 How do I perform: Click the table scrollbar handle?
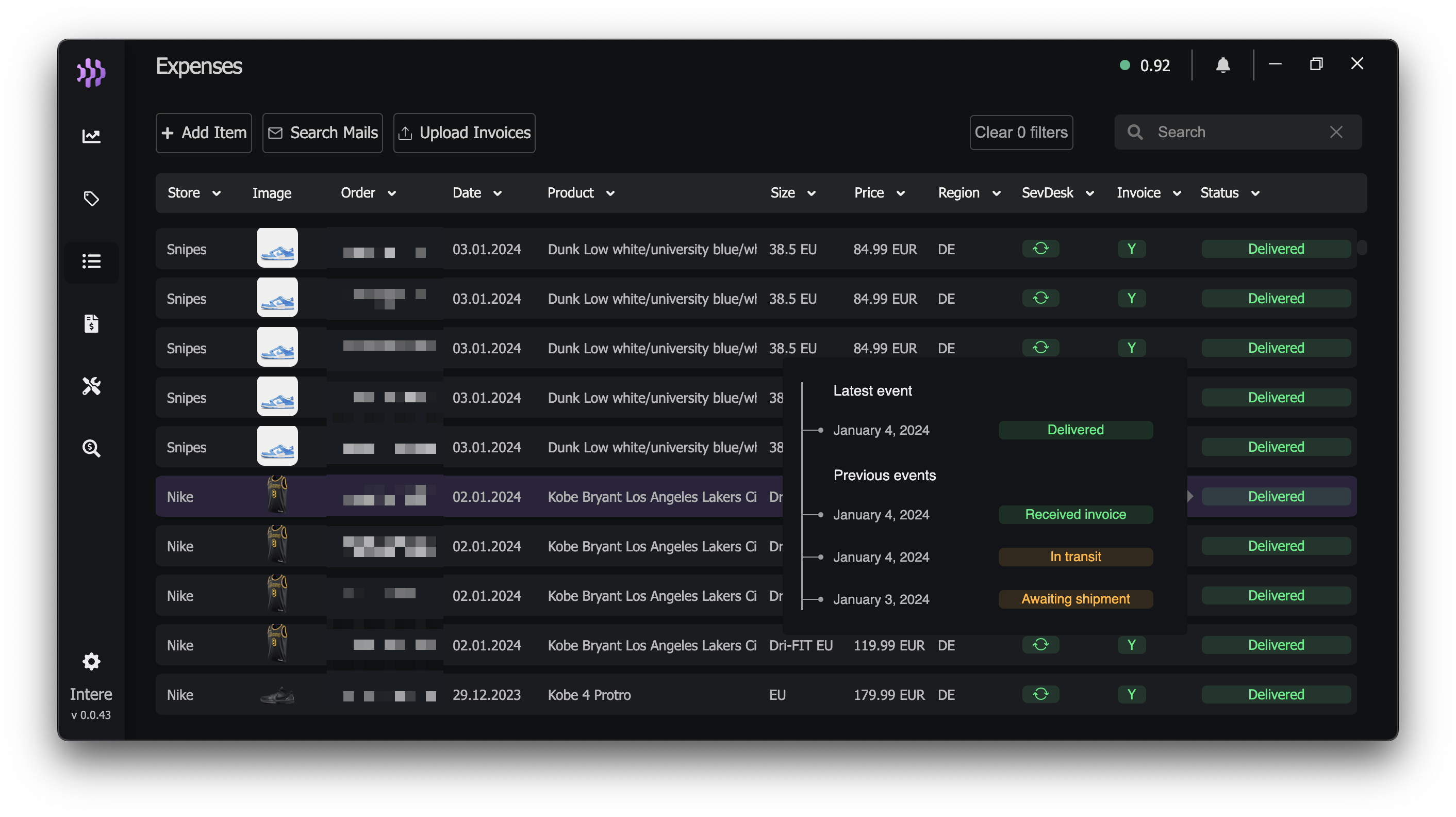pyautogui.click(x=1362, y=248)
